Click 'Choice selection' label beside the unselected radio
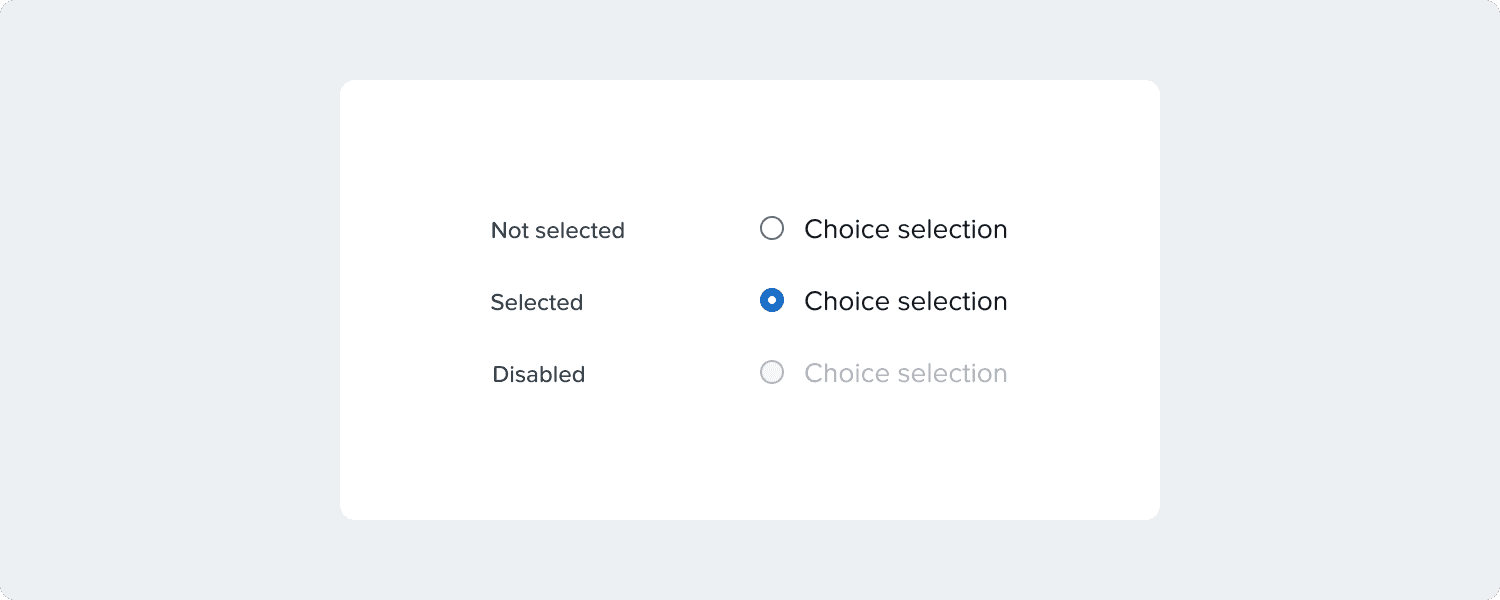This screenshot has width=1500, height=600. click(905, 229)
